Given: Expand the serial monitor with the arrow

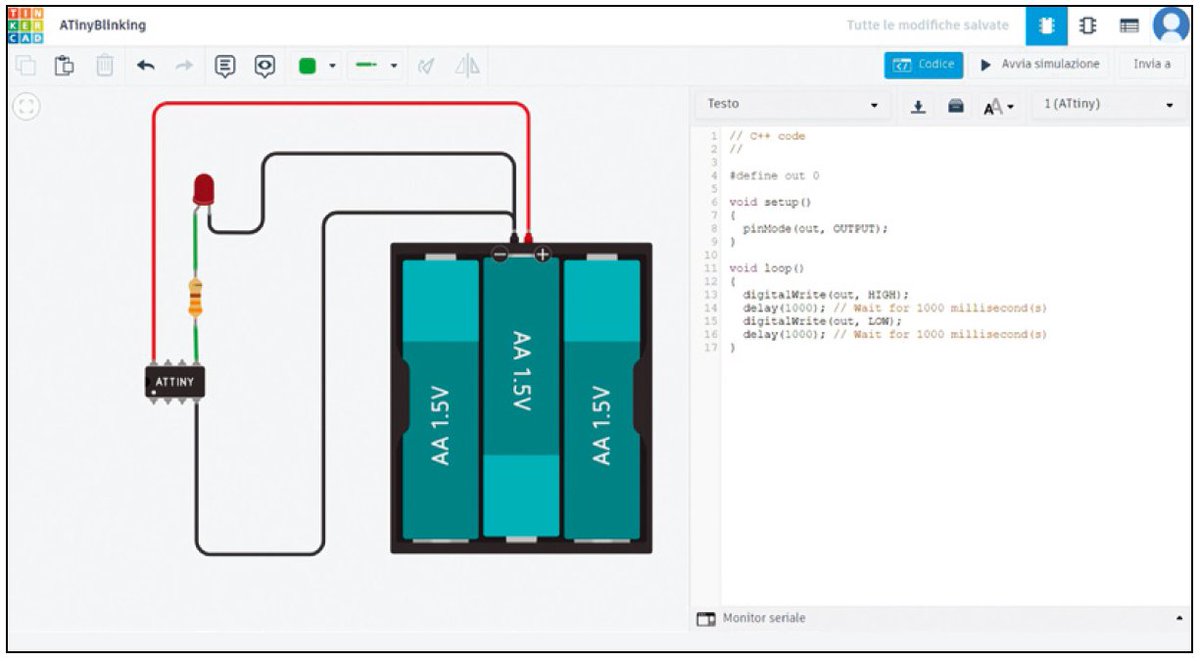Looking at the screenshot, I should point(1178,619).
